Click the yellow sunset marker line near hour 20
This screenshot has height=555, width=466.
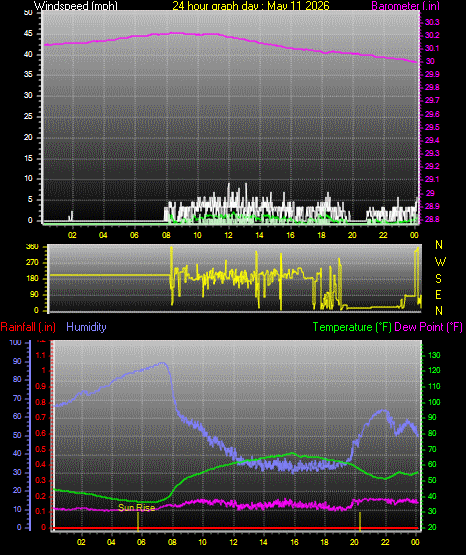(x=360, y=521)
